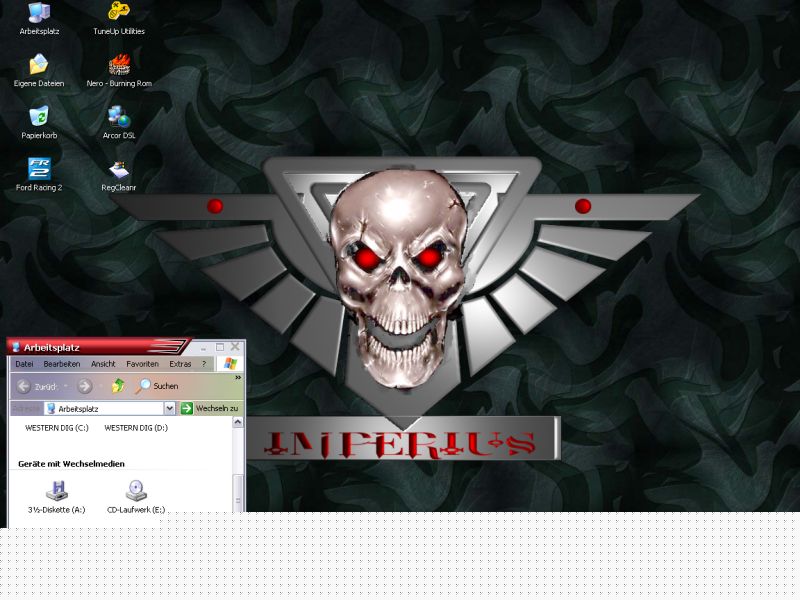
Task: Expand the toolbar overflow chevron
Action: pyautogui.click(x=238, y=378)
